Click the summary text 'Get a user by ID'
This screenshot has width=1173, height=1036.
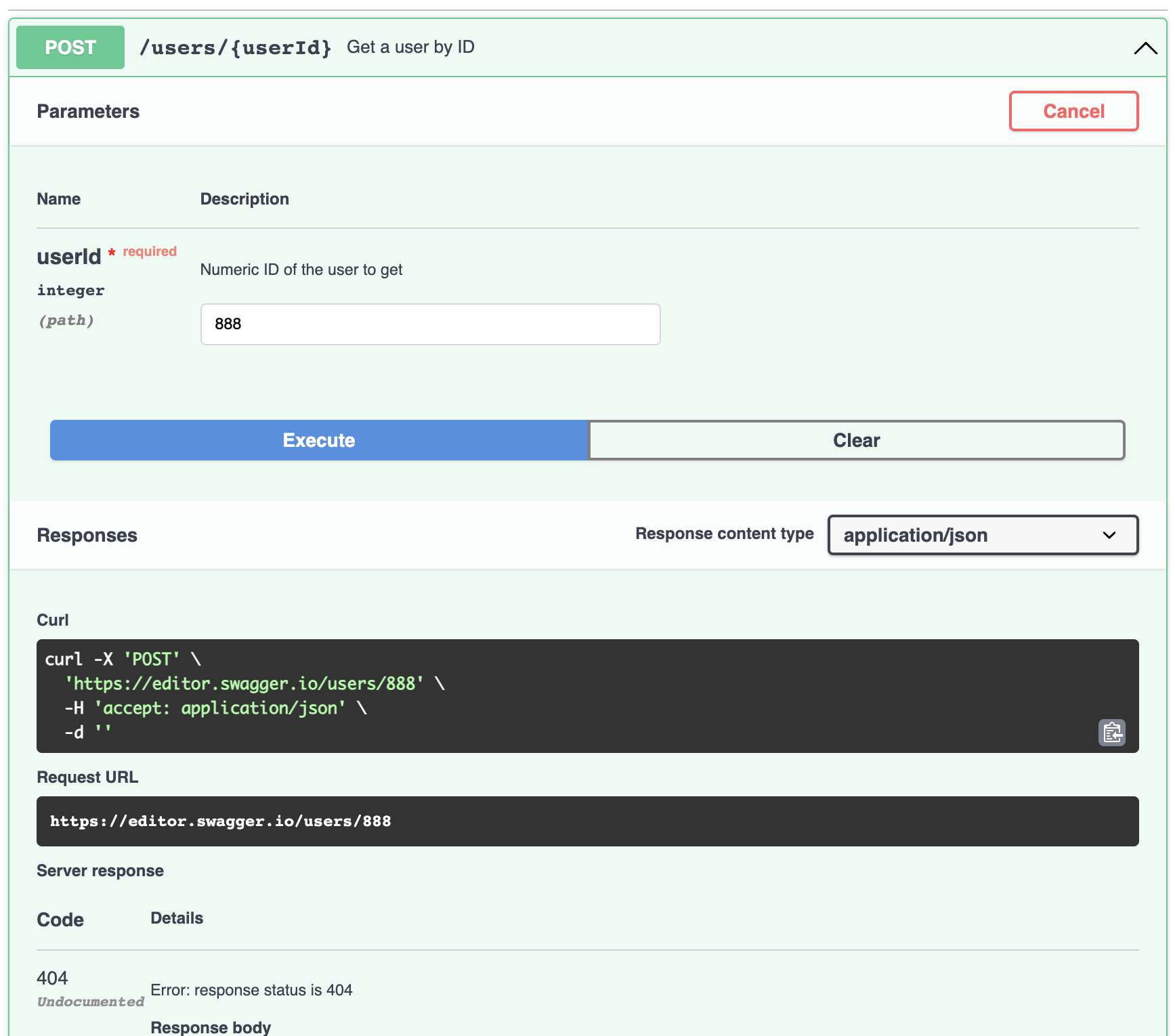410,47
